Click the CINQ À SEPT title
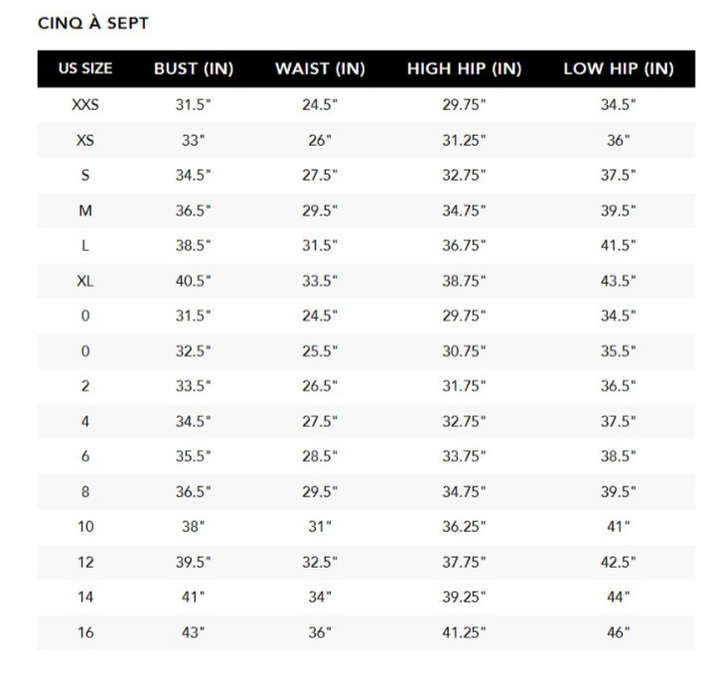Screen dimensions: 720x673 (93, 23)
